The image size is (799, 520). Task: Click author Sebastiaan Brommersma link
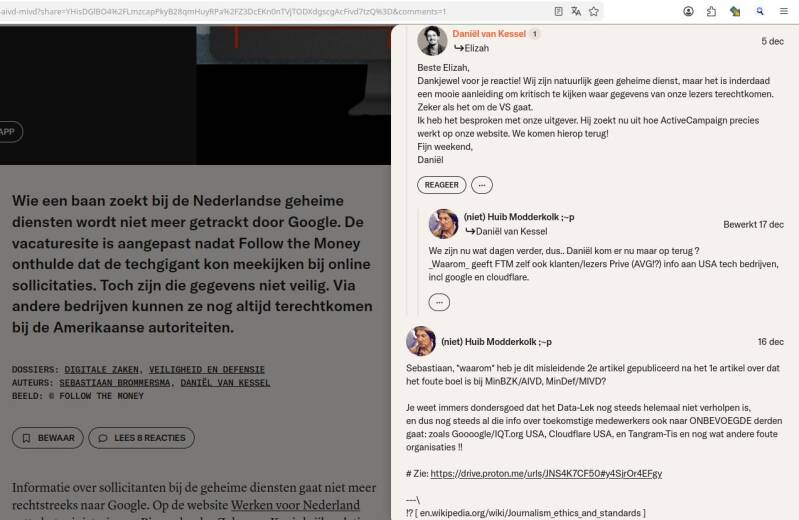pyautogui.click(x=115, y=382)
